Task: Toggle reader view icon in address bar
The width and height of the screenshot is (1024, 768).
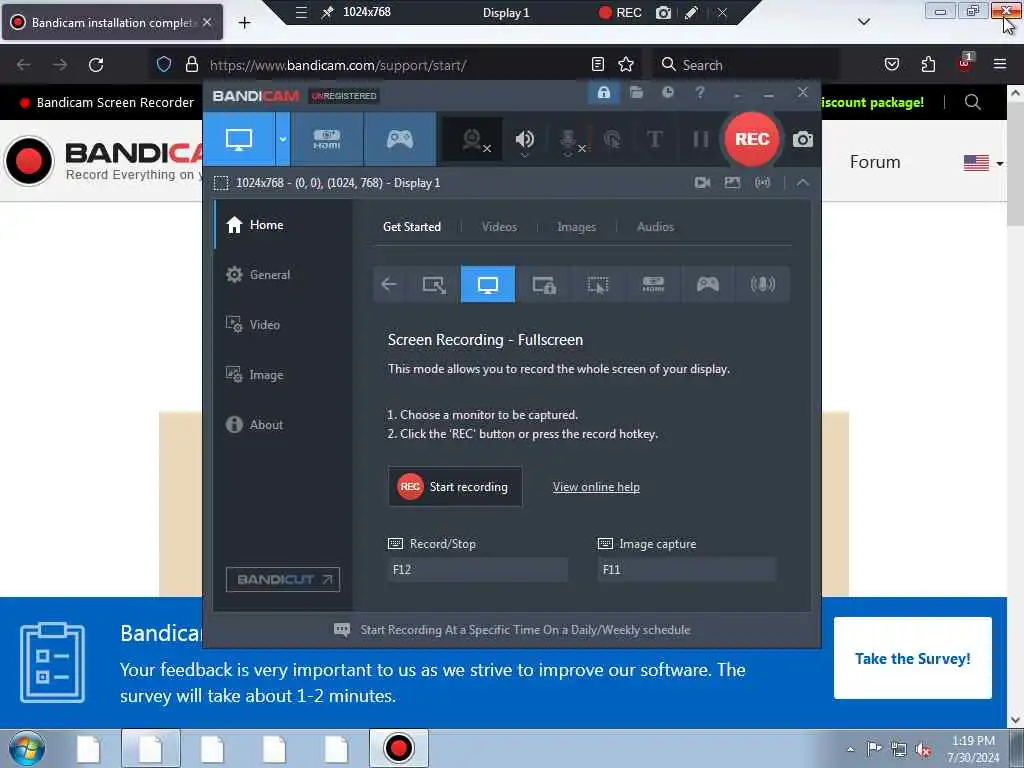Action: (x=598, y=64)
